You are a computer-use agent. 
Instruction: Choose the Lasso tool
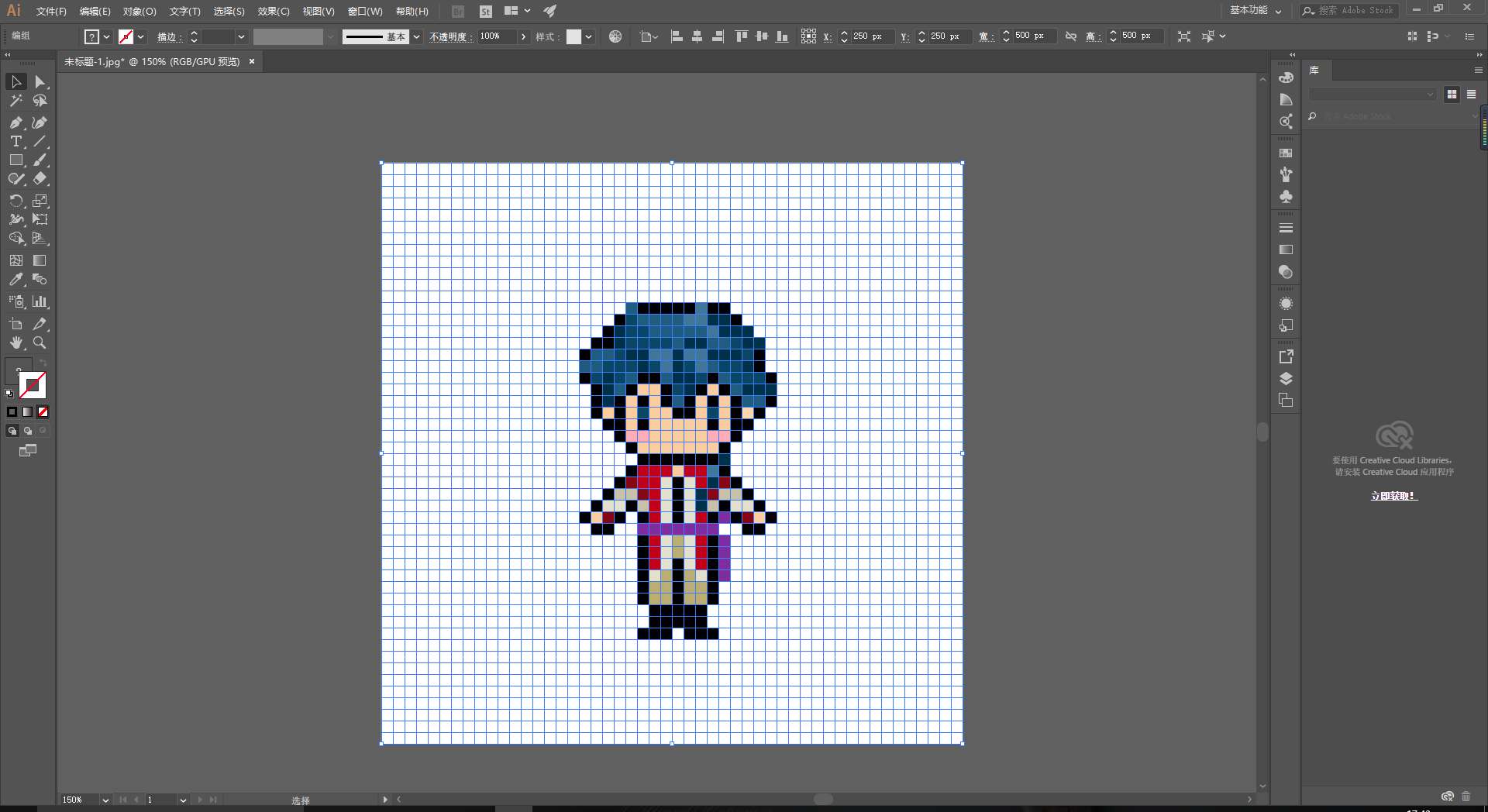(x=40, y=101)
